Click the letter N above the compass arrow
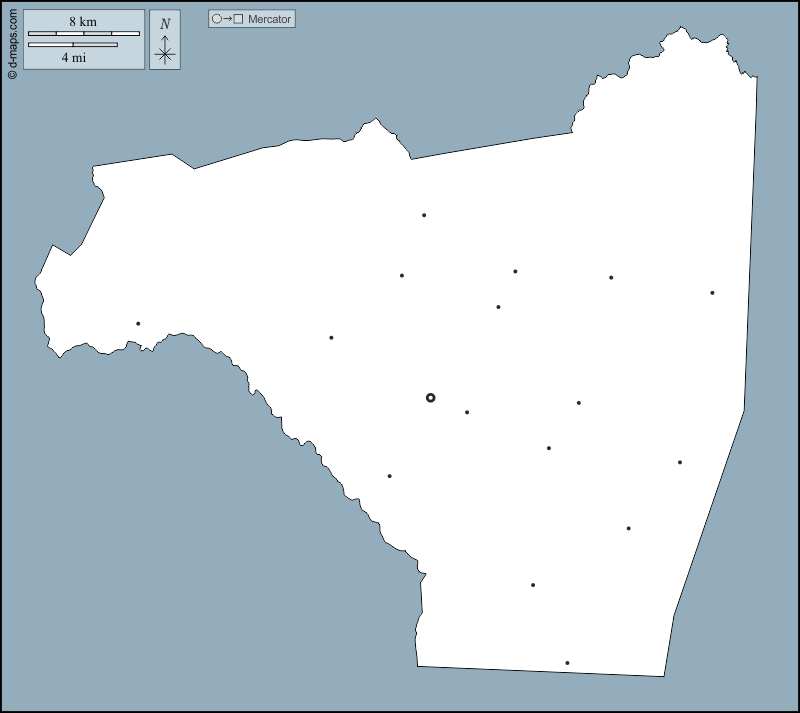This screenshot has height=713, width=800. point(165,24)
